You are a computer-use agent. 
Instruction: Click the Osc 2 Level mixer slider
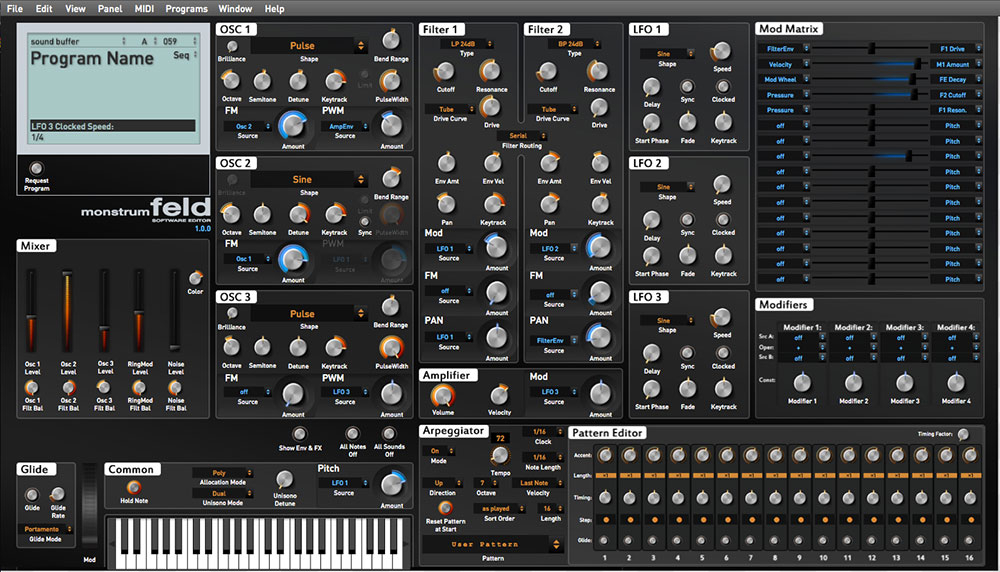[x=69, y=310]
